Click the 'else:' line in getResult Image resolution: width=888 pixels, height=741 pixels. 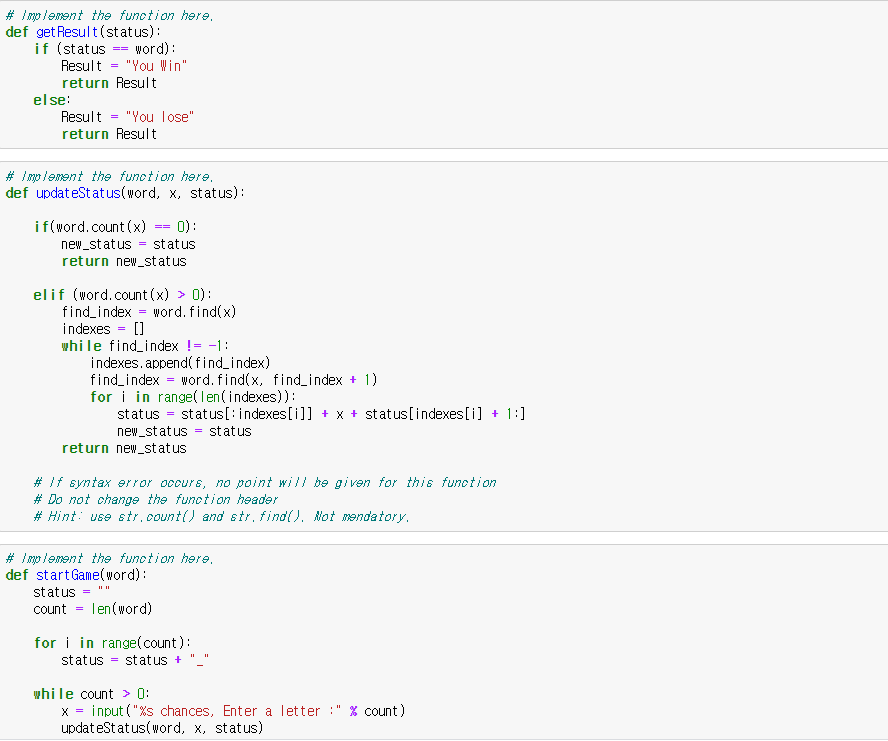(x=52, y=100)
